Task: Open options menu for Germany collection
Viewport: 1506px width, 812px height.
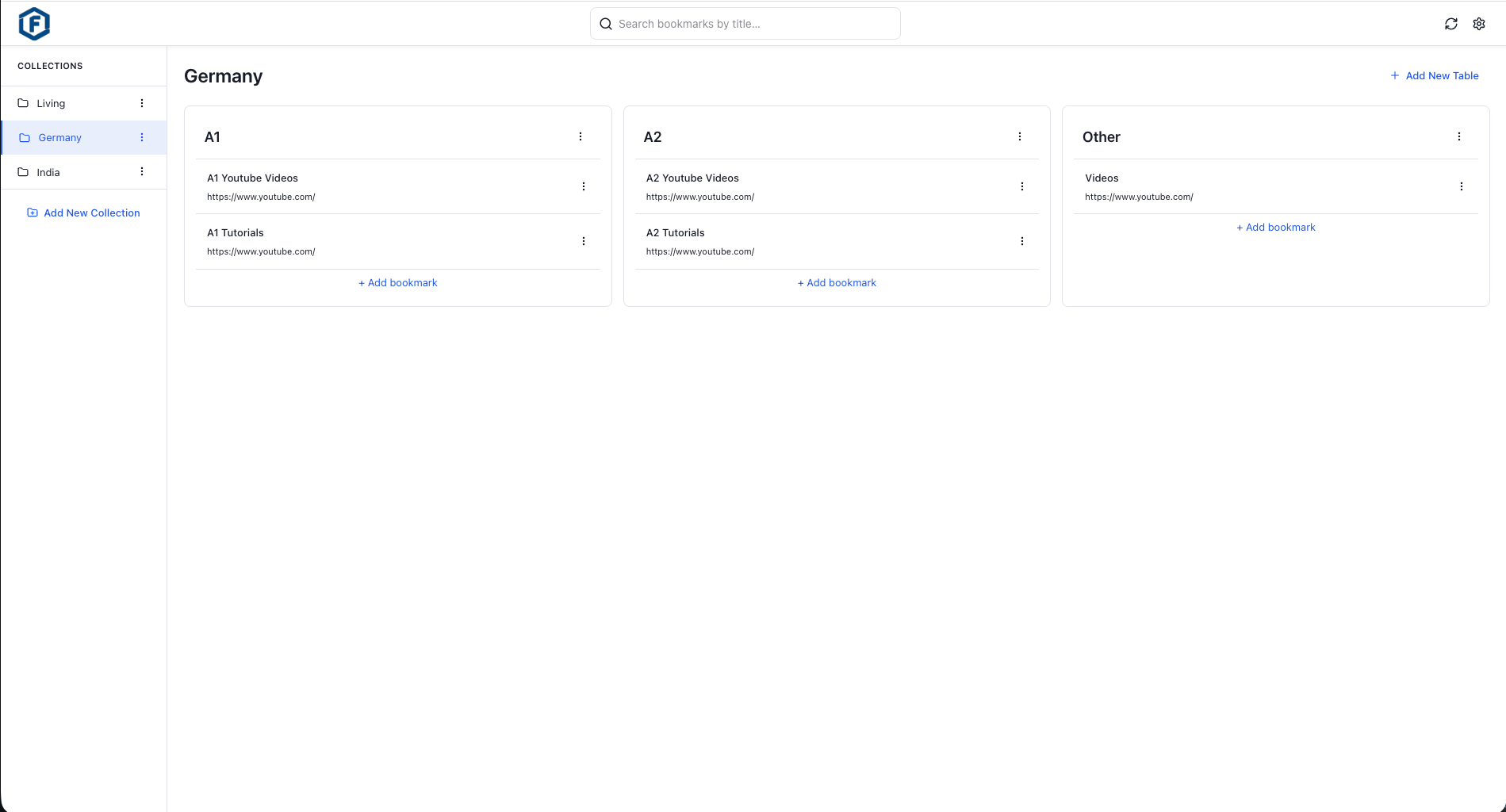Action: point(142,137)
